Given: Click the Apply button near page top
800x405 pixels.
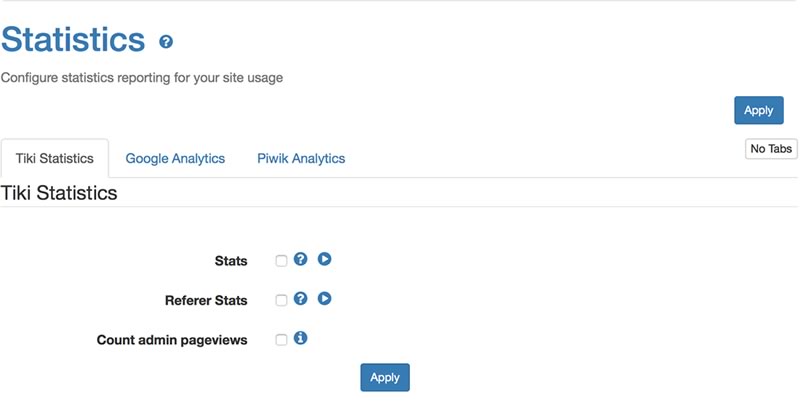Looking at the screenshot, I should coord(759,110).
